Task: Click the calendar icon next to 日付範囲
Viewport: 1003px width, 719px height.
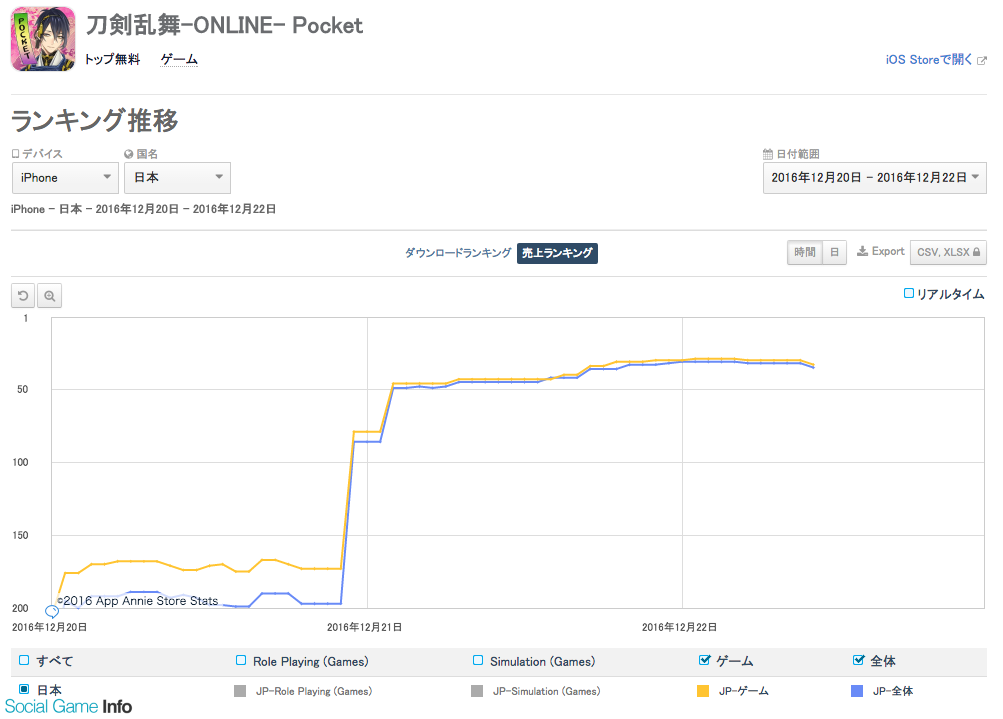Action: coord(768,154)
